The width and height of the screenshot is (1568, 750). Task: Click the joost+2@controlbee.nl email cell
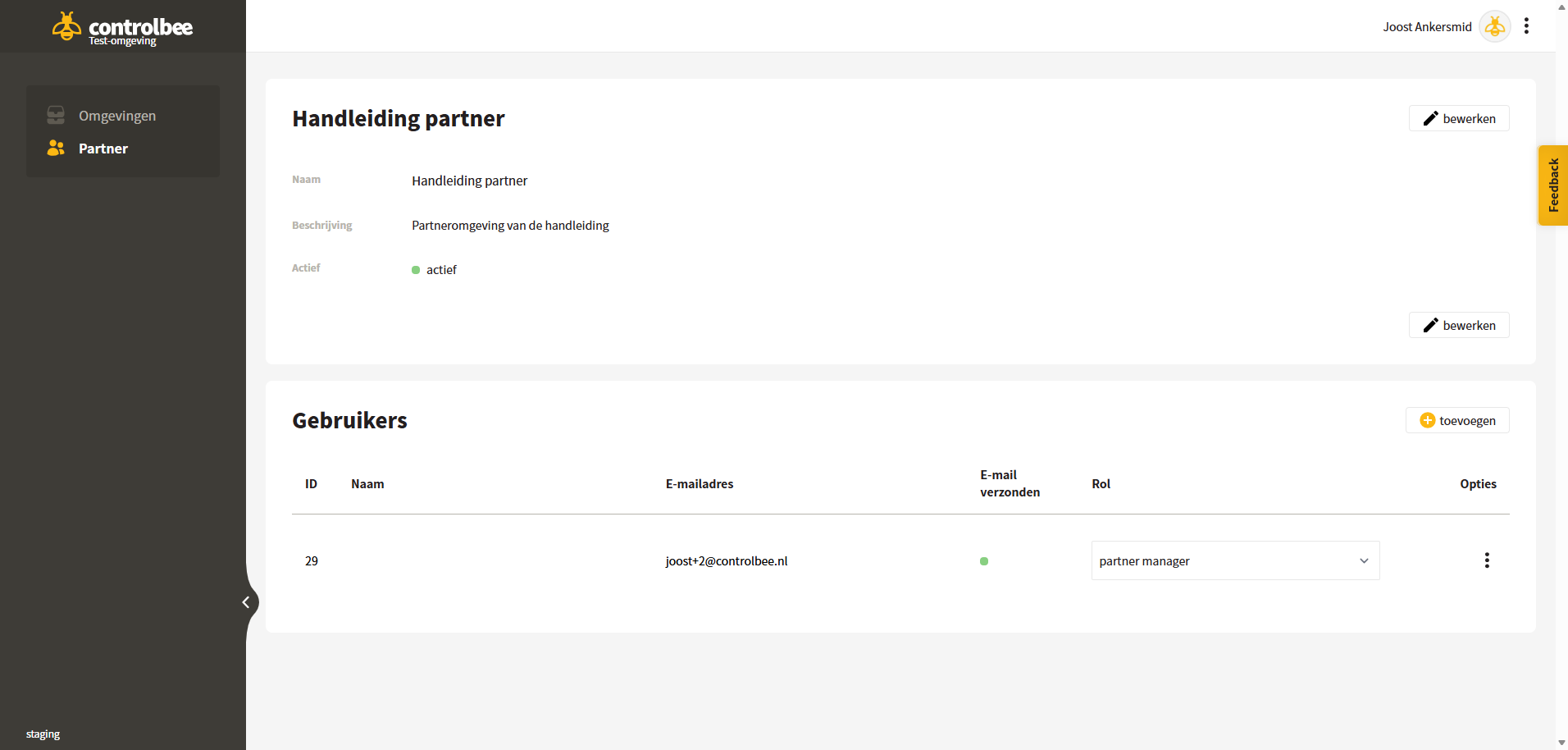tap(727, 561)
